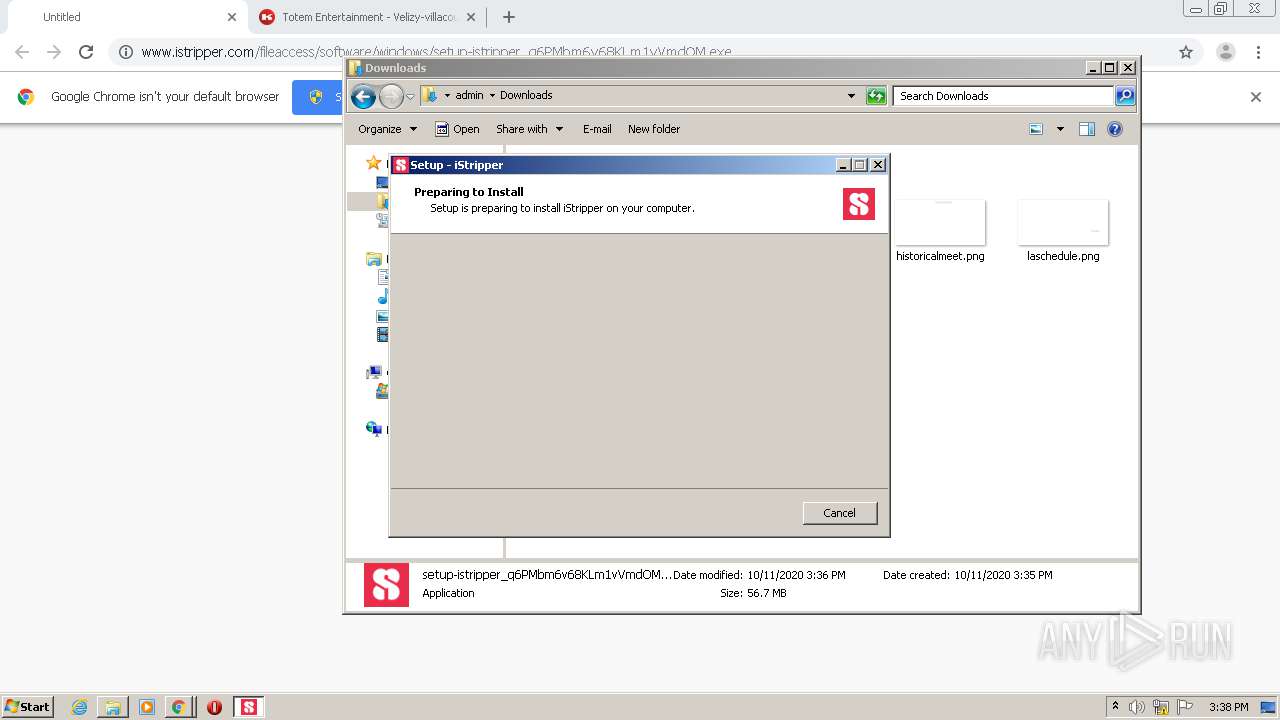Open the address bar history dropdown
The image size is (1280, 720).
point(851,96)
